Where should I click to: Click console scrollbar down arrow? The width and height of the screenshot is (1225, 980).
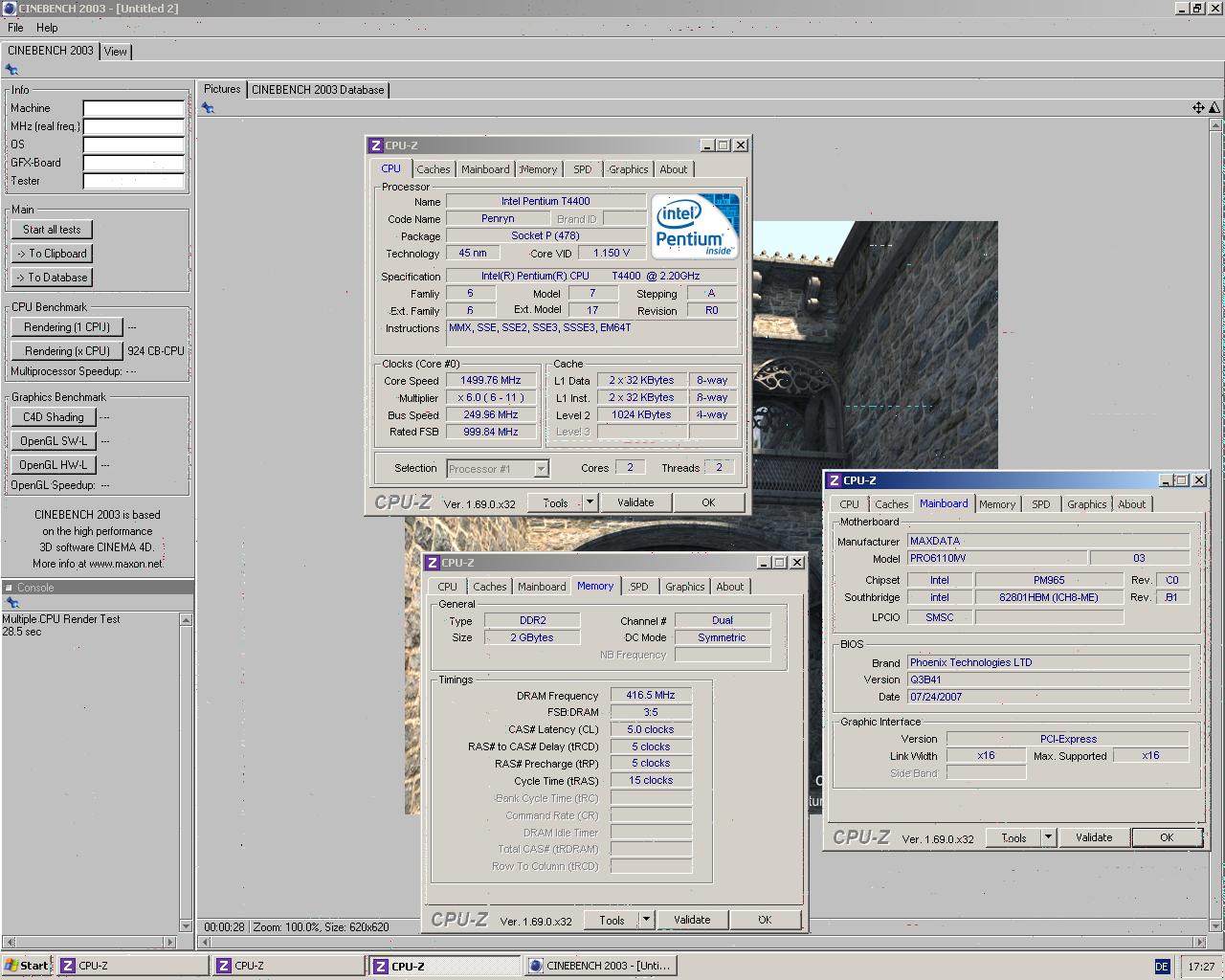point(187,925)
